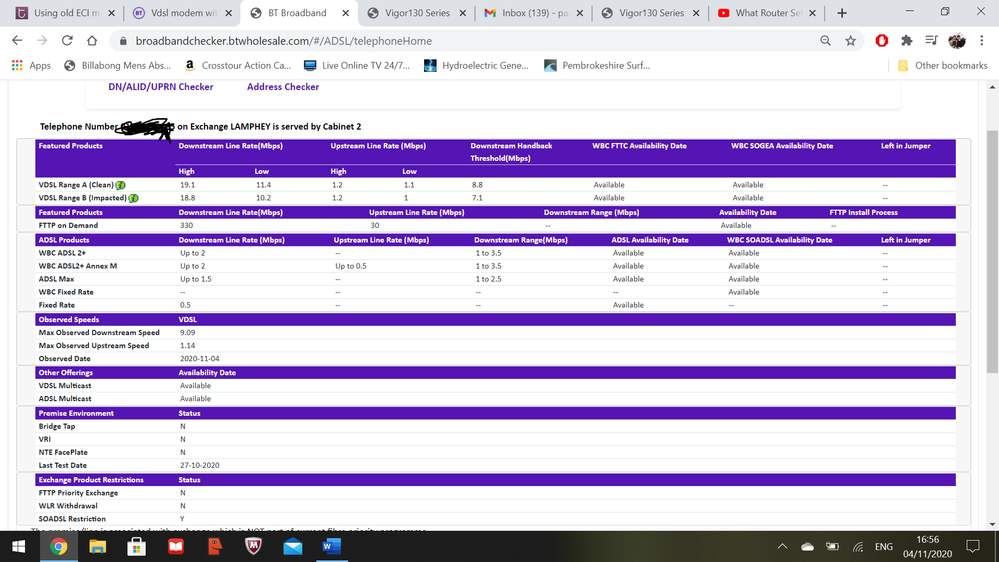Click the VDSL Range A (Clean) help icon
Image resolution: width=999 pixels, height=562 pixels.
coord(120,185)
